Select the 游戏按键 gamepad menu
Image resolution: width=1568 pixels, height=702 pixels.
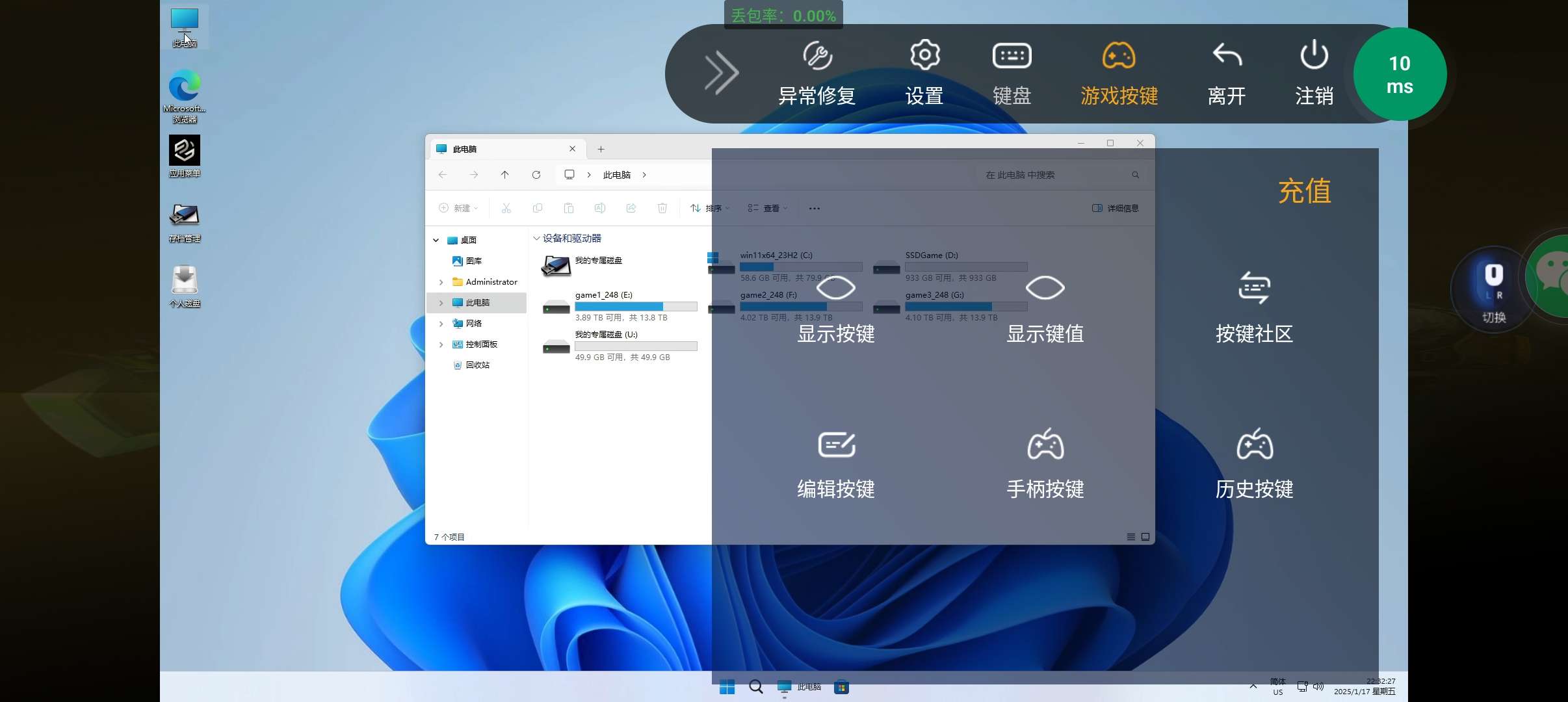point(1119,73)
